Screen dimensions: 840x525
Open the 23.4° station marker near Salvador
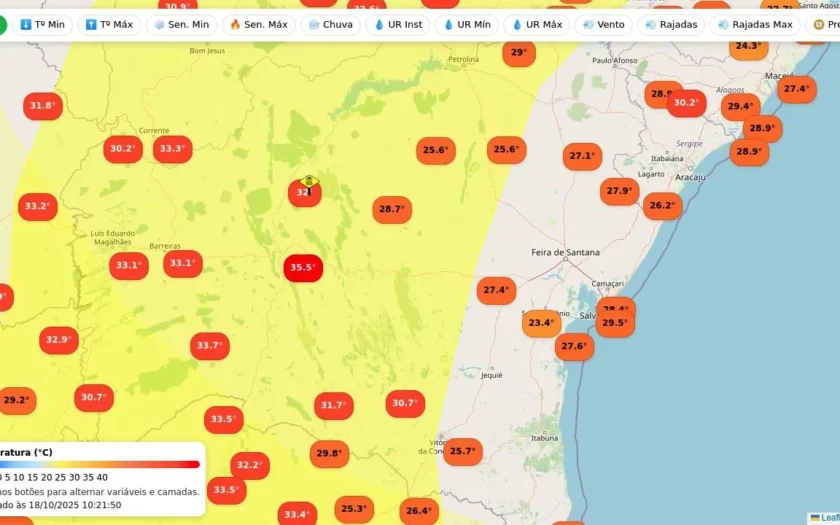(541, 323)
